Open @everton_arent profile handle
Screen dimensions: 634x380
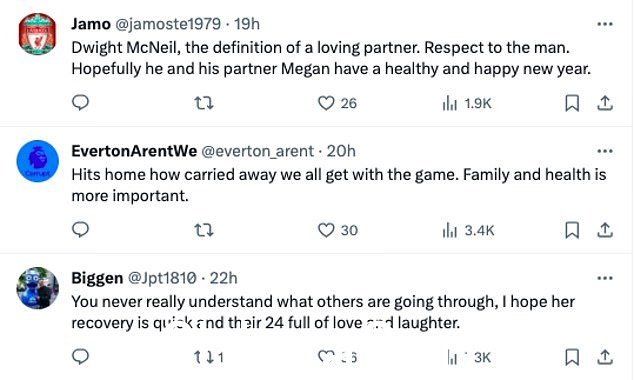point(257,151)
